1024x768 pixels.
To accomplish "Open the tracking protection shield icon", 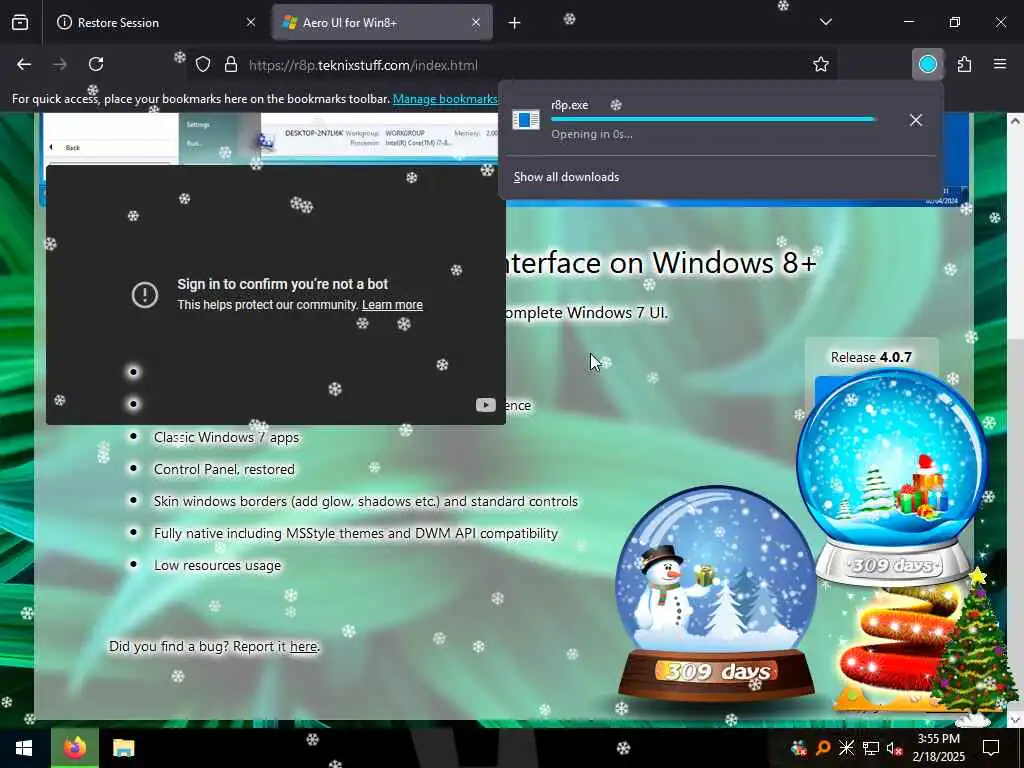I will [203, 65].
